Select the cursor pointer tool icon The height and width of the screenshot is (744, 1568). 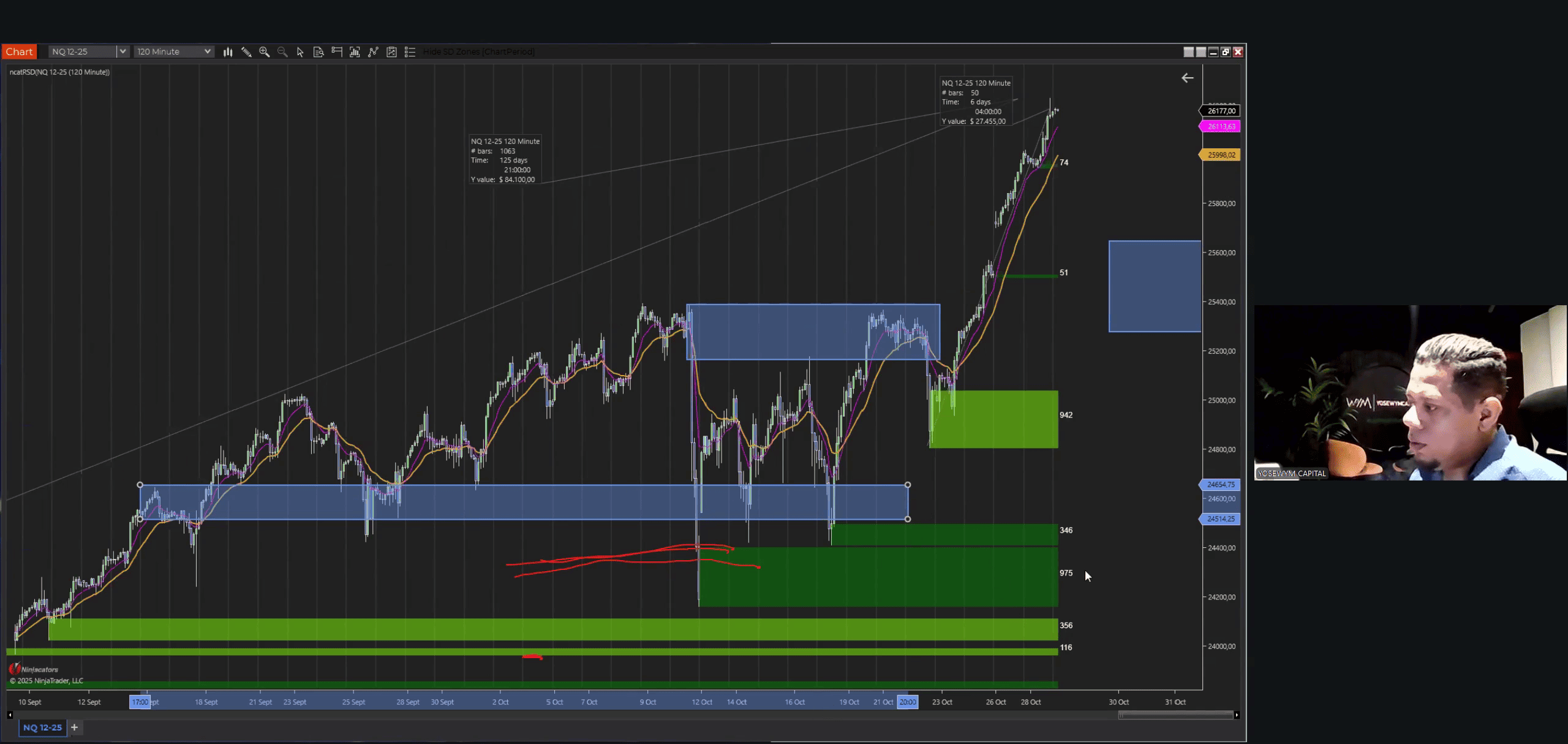[300, 52]
